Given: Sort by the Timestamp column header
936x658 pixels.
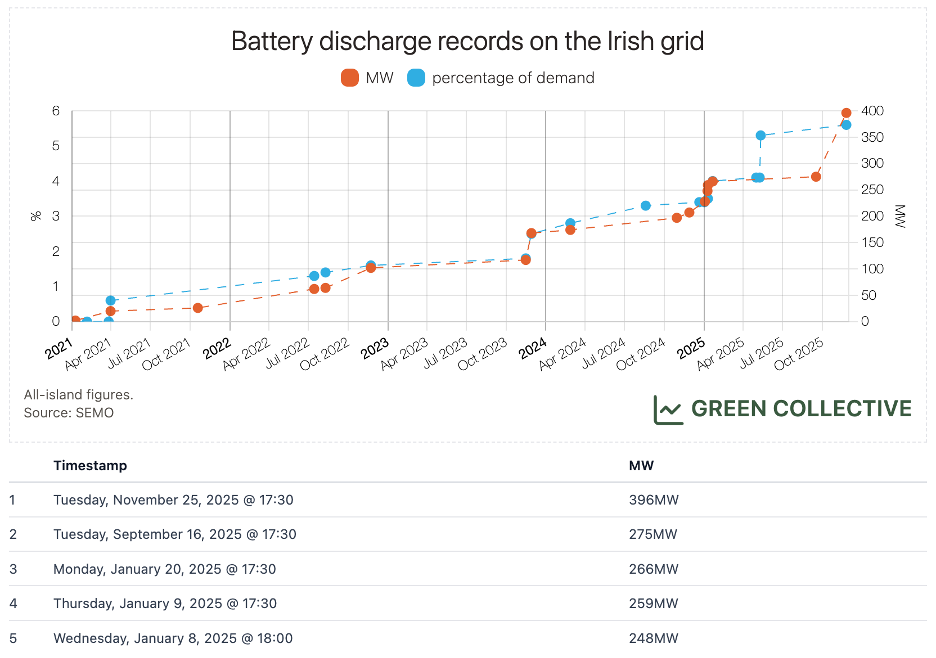Looking at the screenshot, I should click(x=90, y=466).
